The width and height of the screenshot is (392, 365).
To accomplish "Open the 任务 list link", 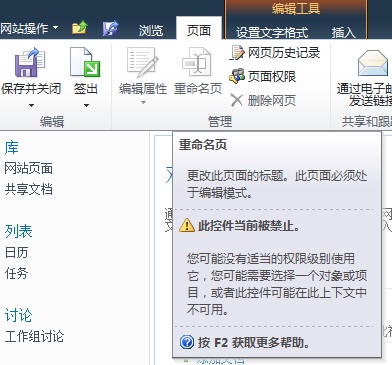I will [x=16, y=273].
